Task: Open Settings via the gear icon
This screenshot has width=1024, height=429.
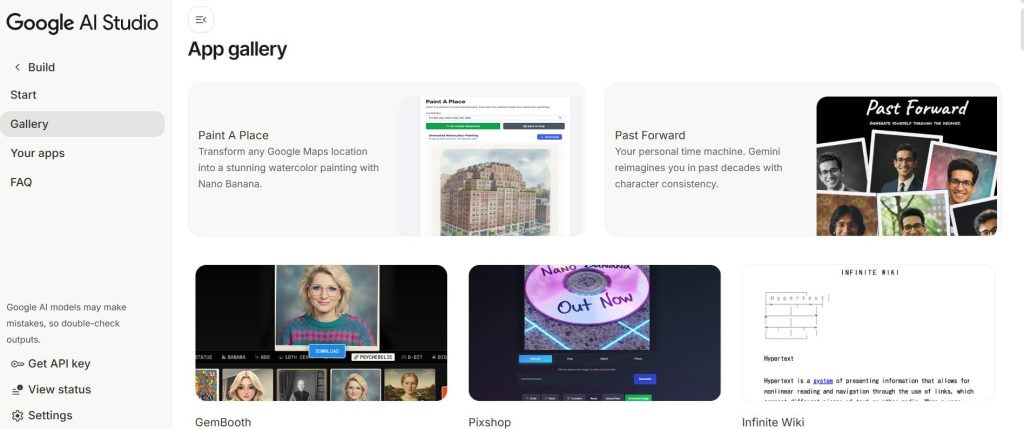Action: pos(17,416)
